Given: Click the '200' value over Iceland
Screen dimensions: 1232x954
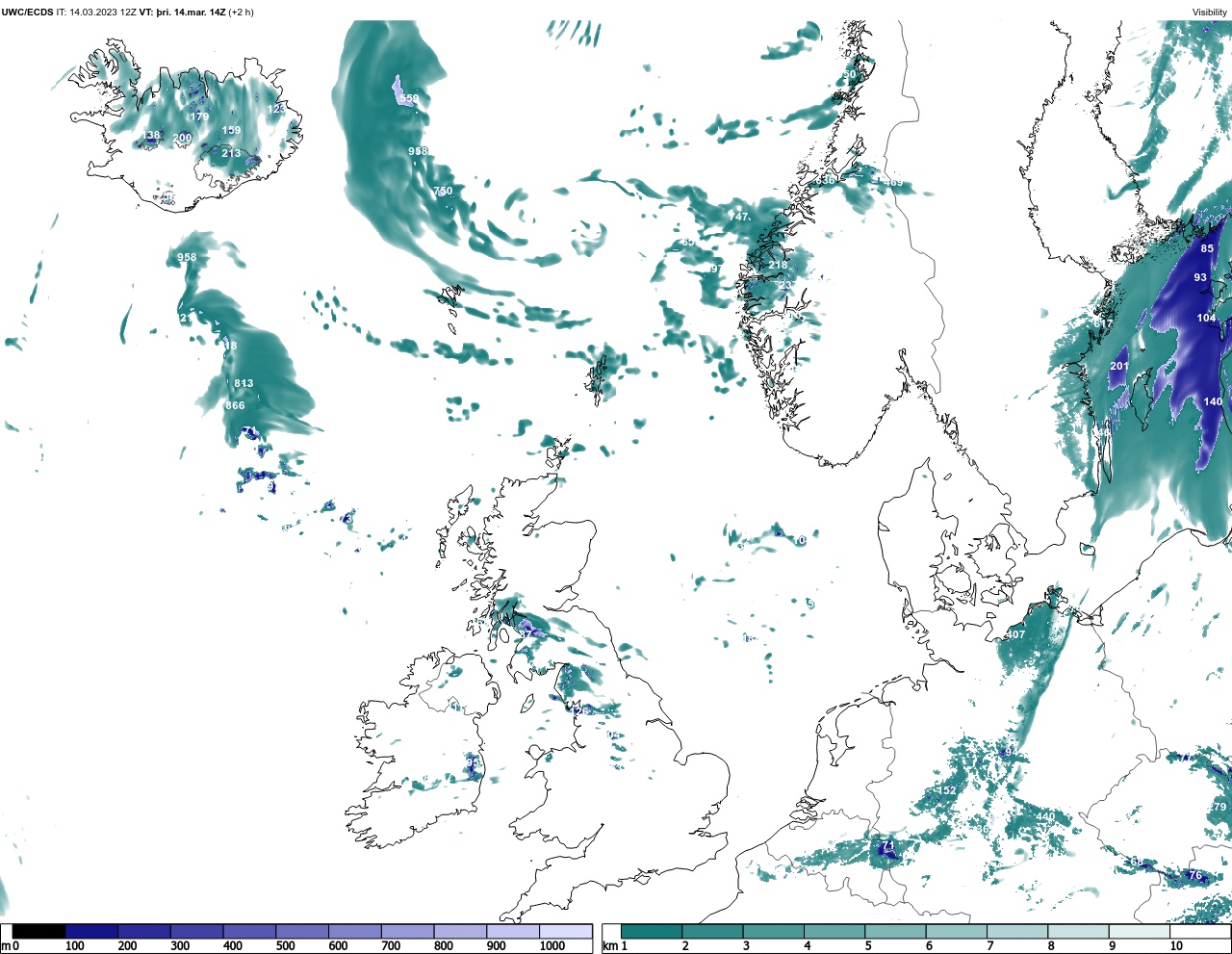Looking at the screenshot, I should tap(182, 139).
